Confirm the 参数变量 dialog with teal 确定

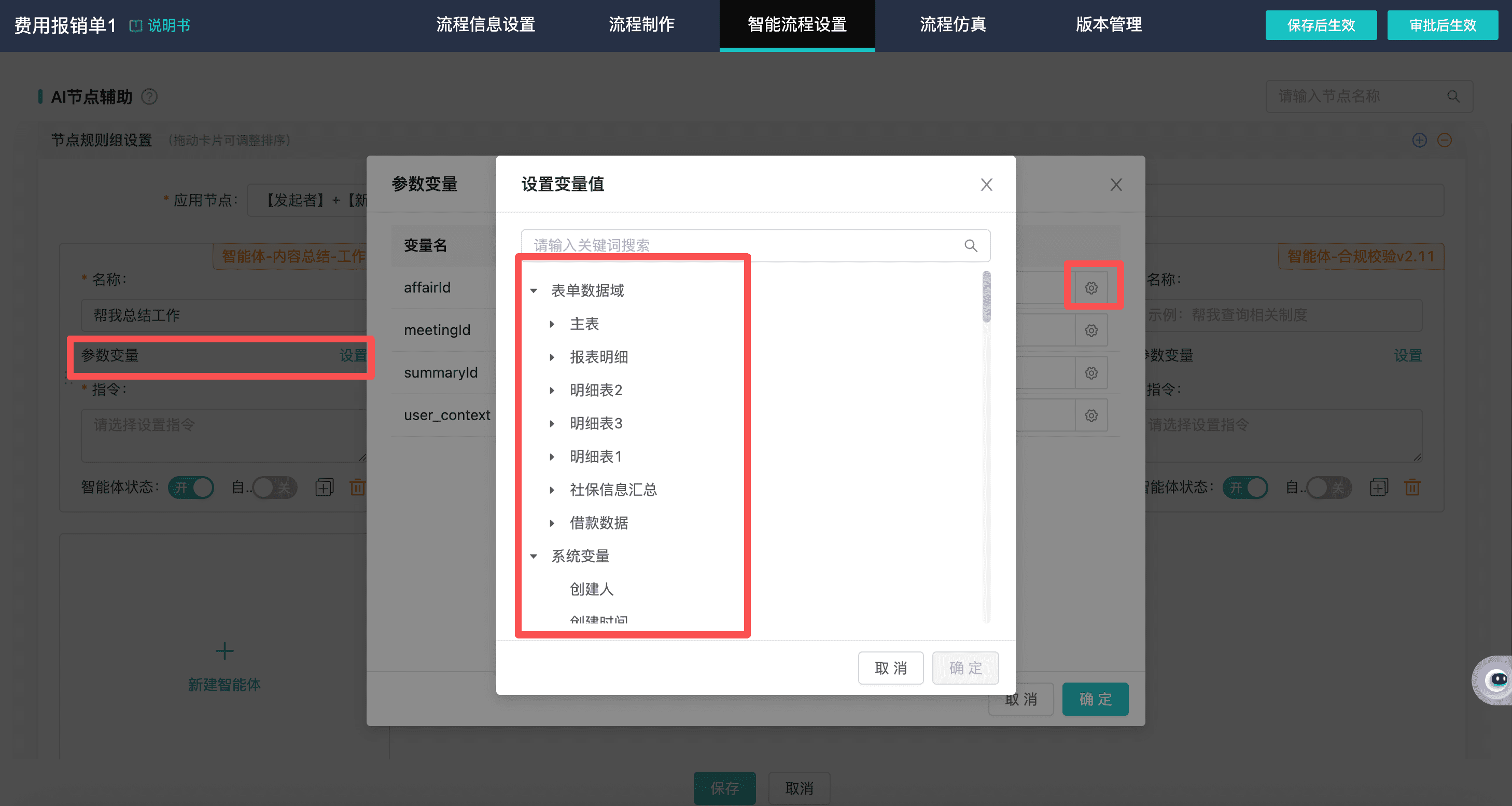[1095, 699]
